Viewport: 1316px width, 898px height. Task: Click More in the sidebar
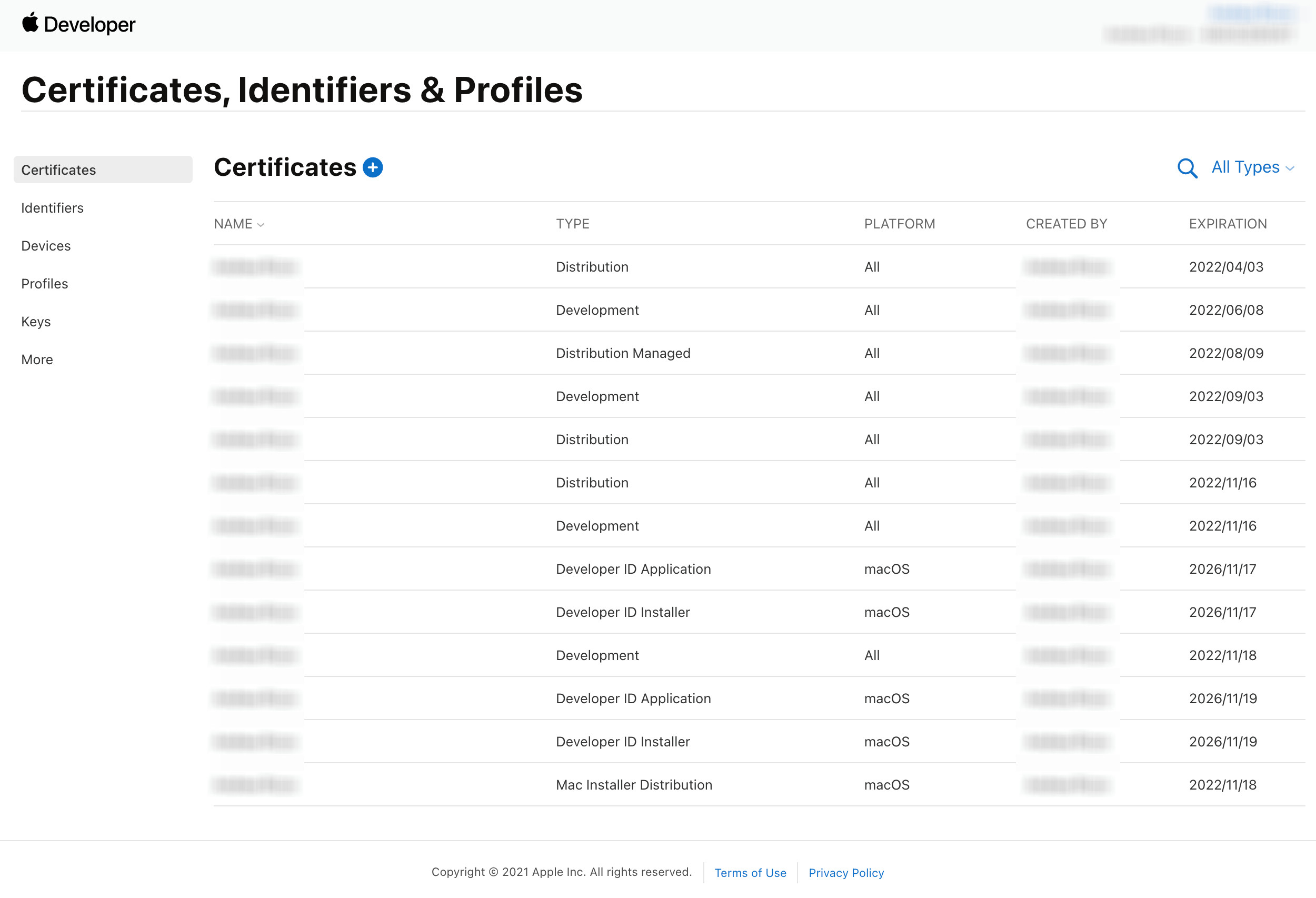pos(37,360)
